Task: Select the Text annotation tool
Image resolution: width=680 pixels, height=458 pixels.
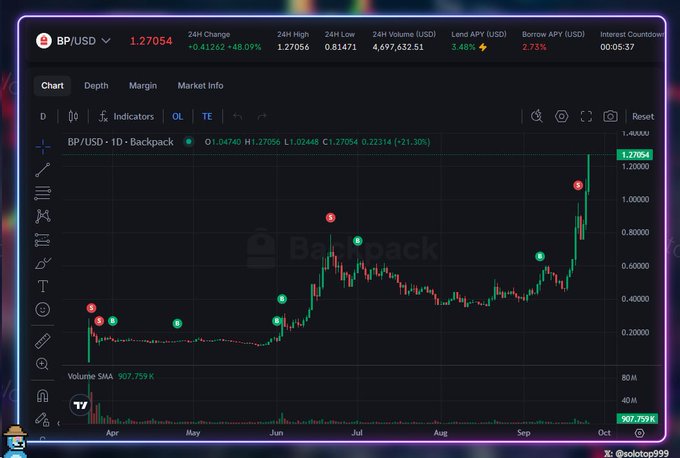Action: [42, 286]
